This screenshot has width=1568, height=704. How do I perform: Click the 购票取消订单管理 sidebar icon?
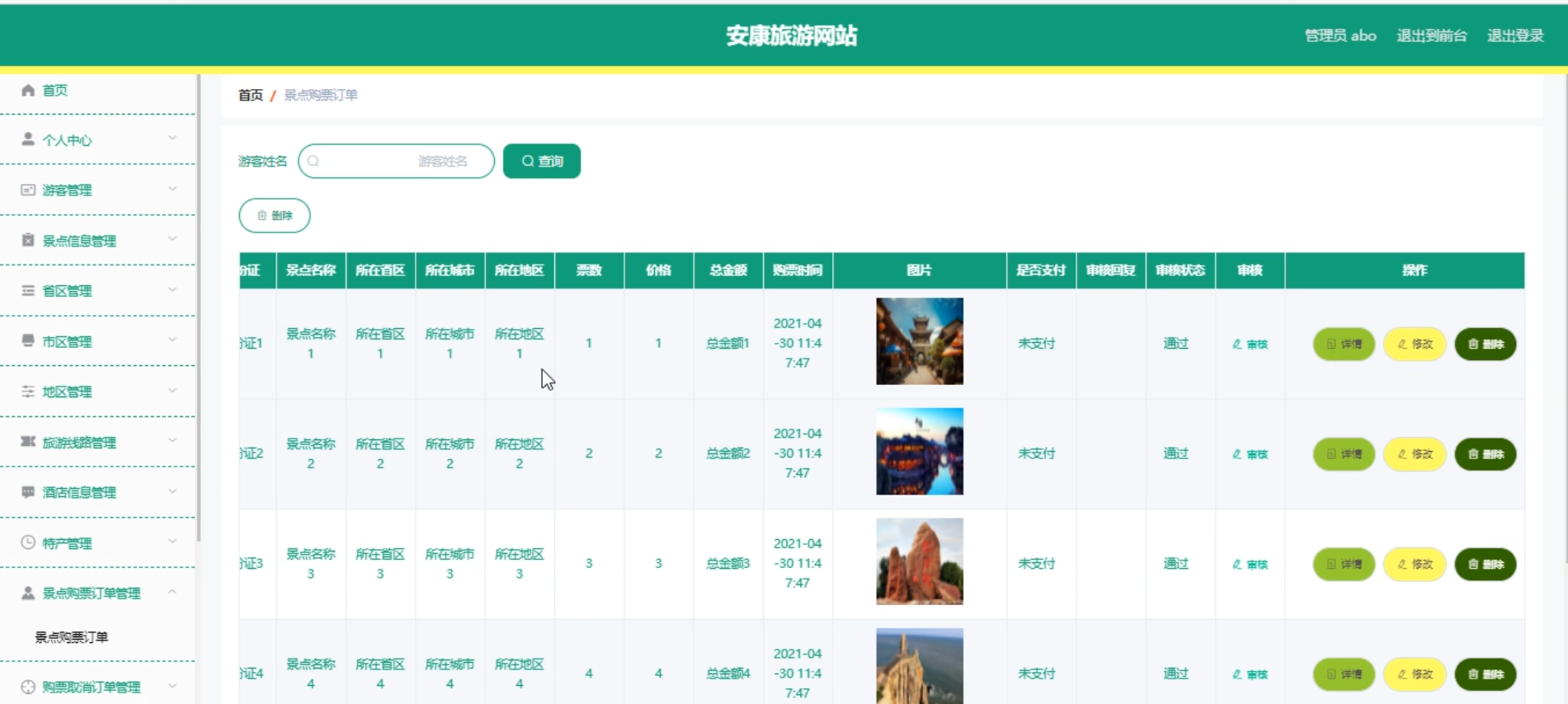tap(28, 687)
